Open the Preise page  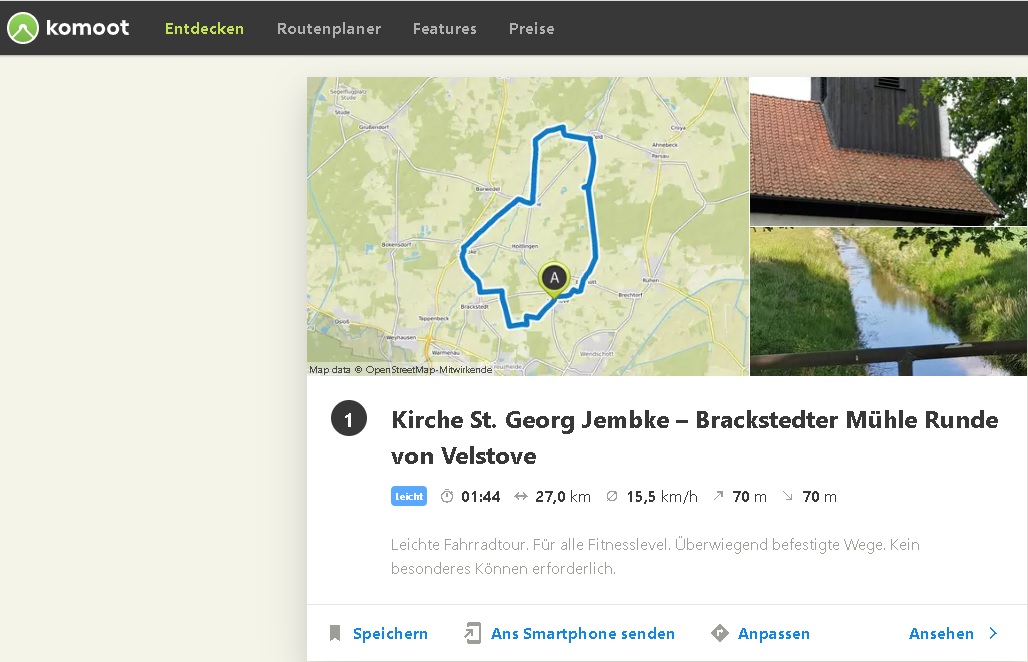[532, 29]
